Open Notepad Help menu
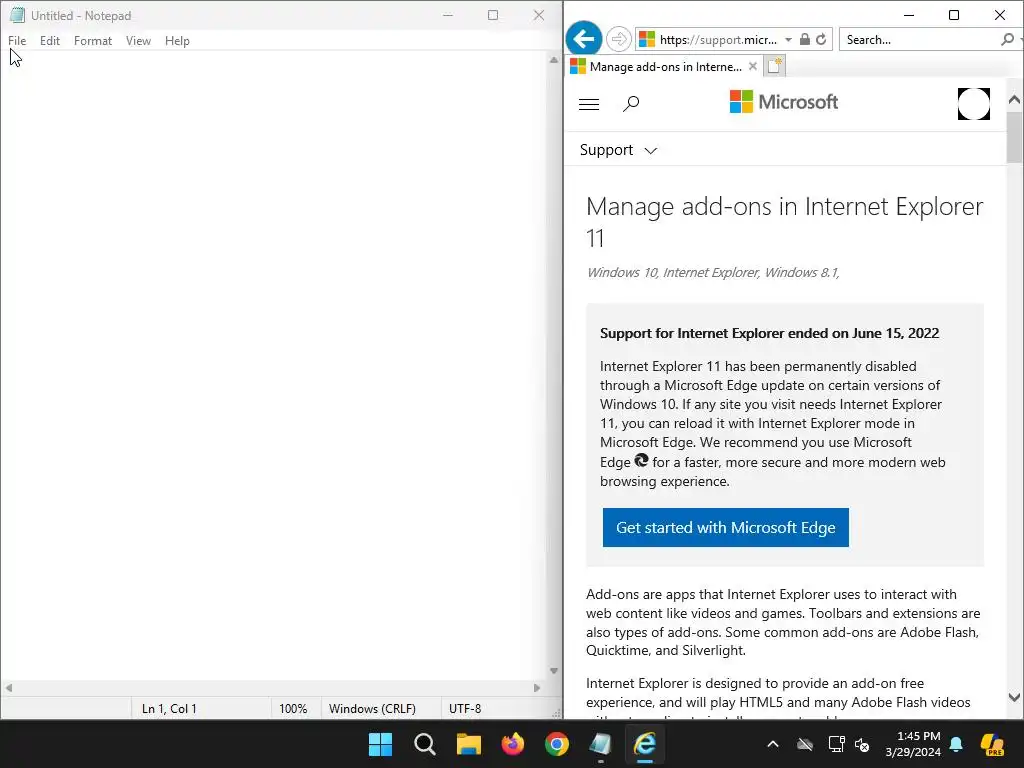Image resolution: width=1024 pixels, height=768 pixels. pos(177,40)
